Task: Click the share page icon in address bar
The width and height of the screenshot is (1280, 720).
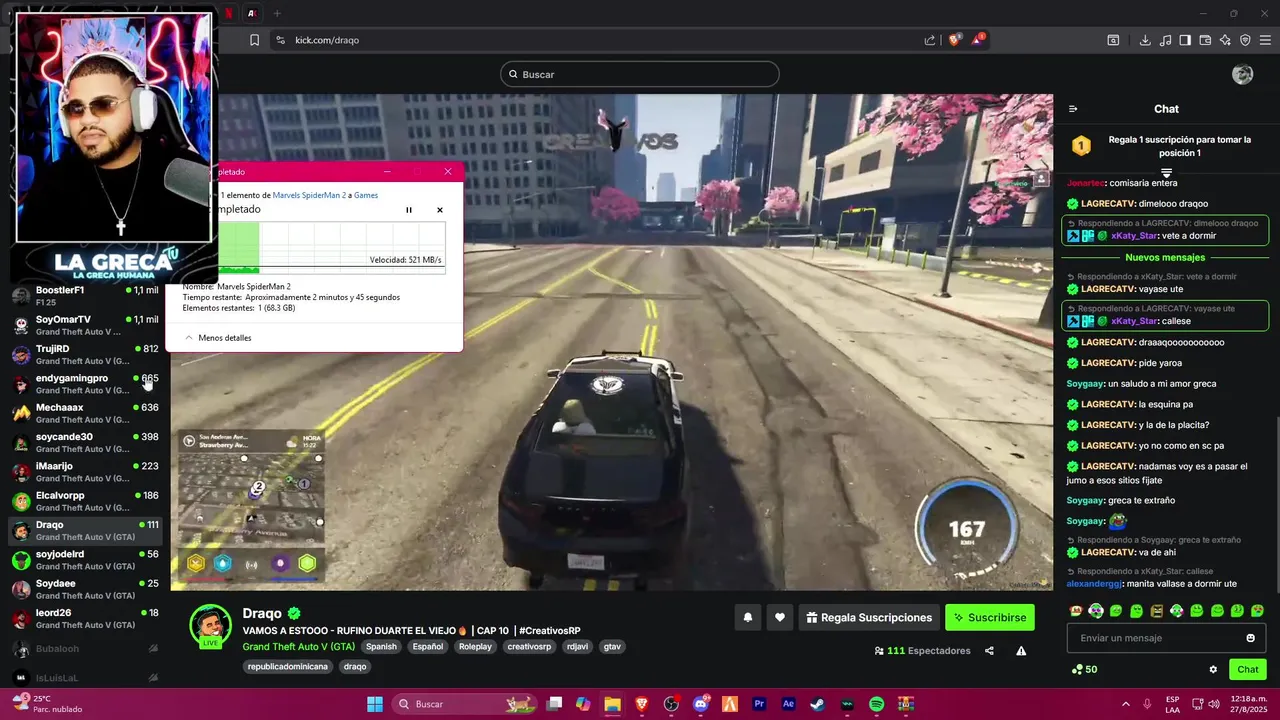Action: click(x=930, y=40)
